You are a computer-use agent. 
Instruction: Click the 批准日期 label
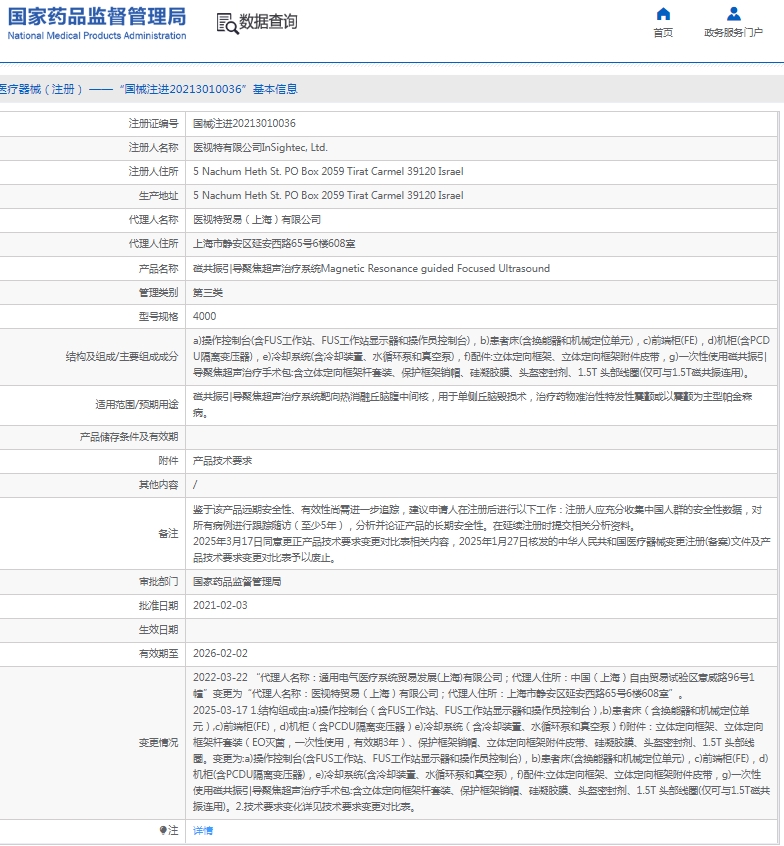click(158, 605)
